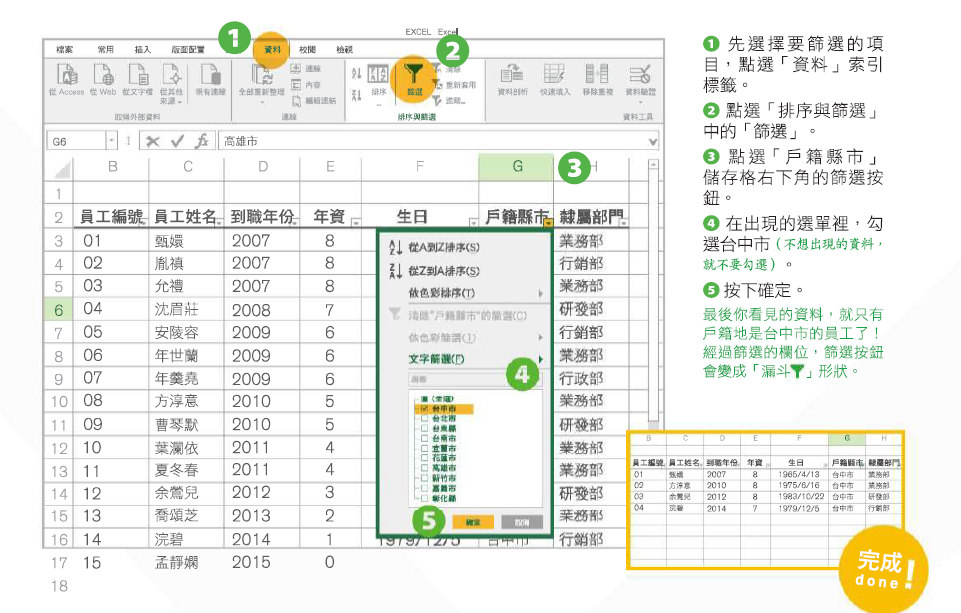The height and width of the screenshot is (613, 961).
Task: Click the 從 Access import icon
Action: coord(67,75)
